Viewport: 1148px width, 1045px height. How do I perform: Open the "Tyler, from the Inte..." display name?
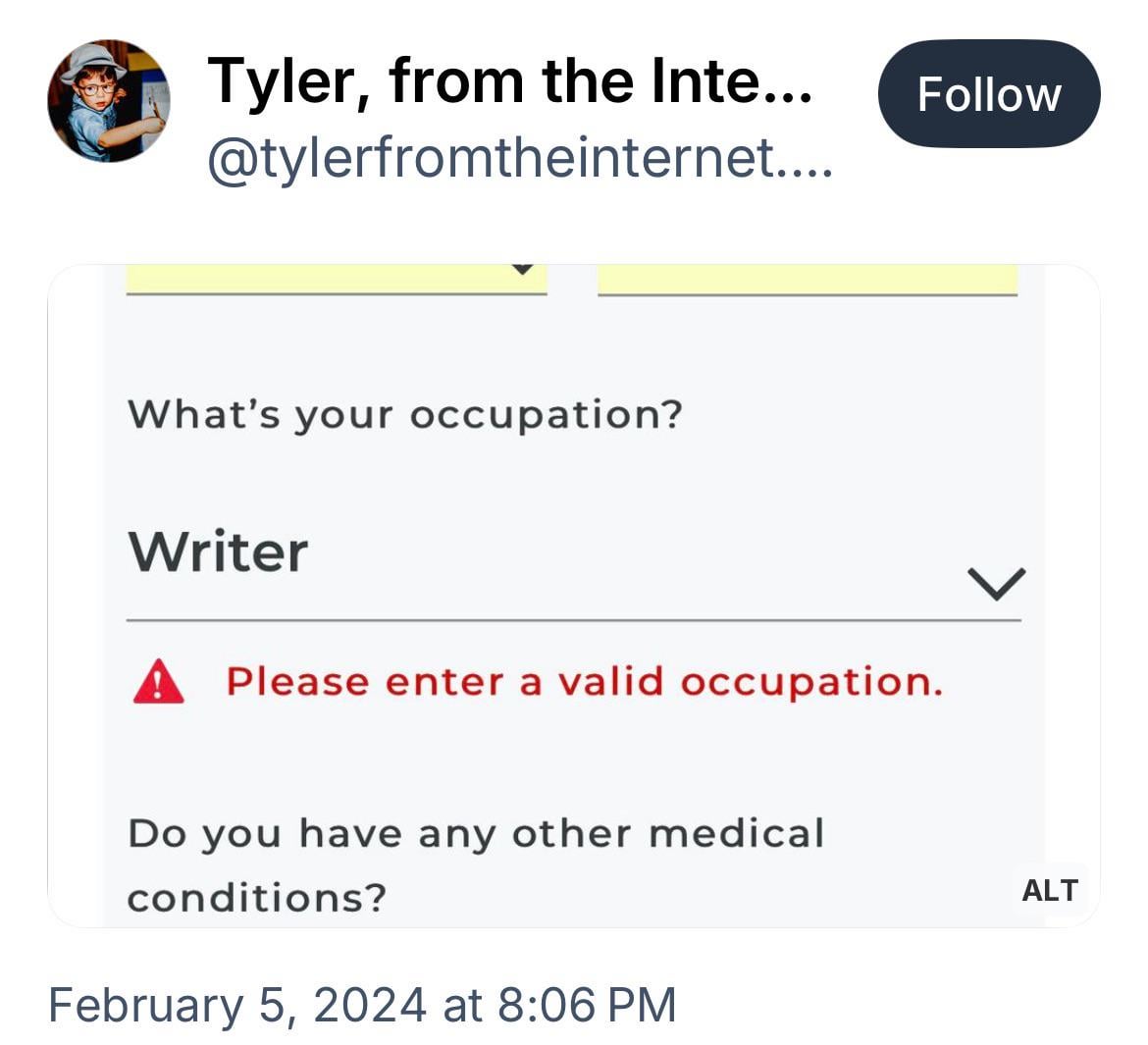click(x=509, y=80)
